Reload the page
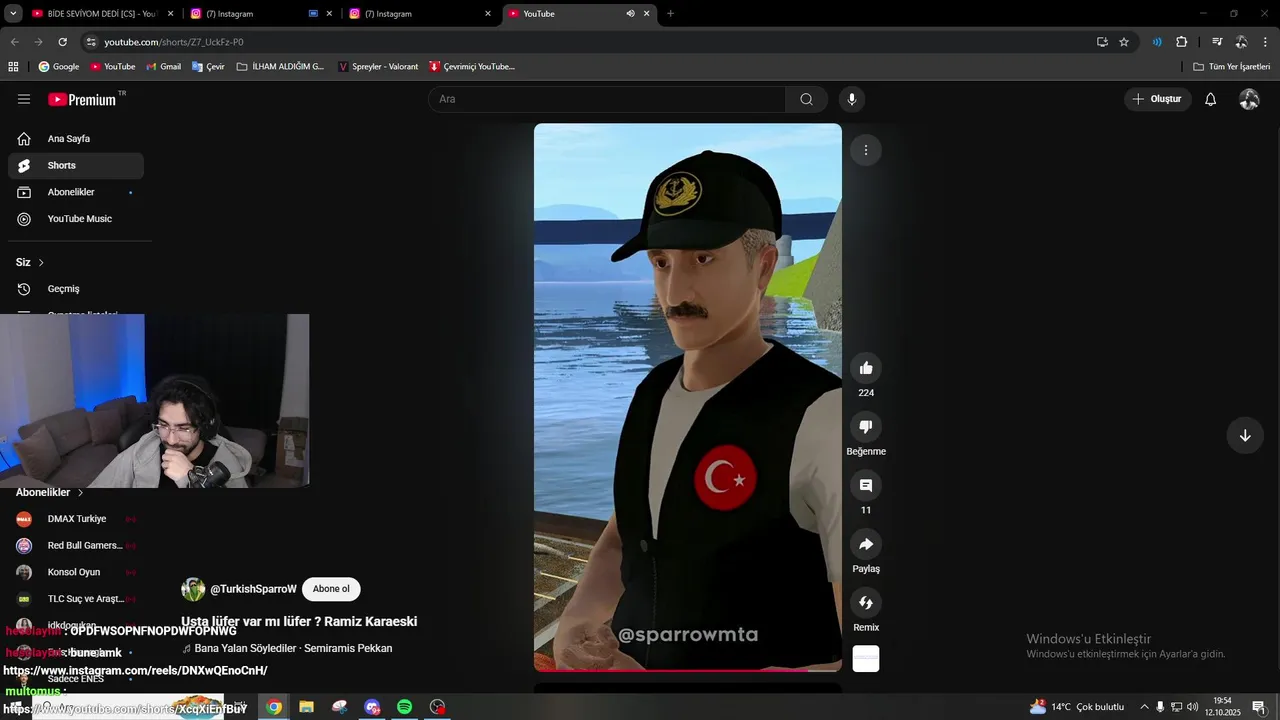The height and width of the screenshot is (720, 1280). click(62, 42)
